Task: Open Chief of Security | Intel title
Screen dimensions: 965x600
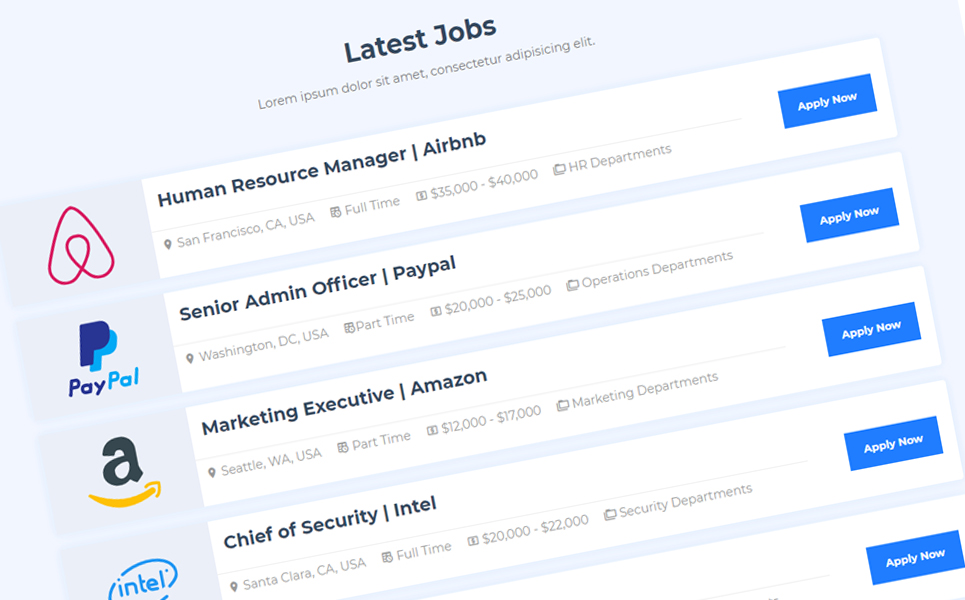Action: 330,522
